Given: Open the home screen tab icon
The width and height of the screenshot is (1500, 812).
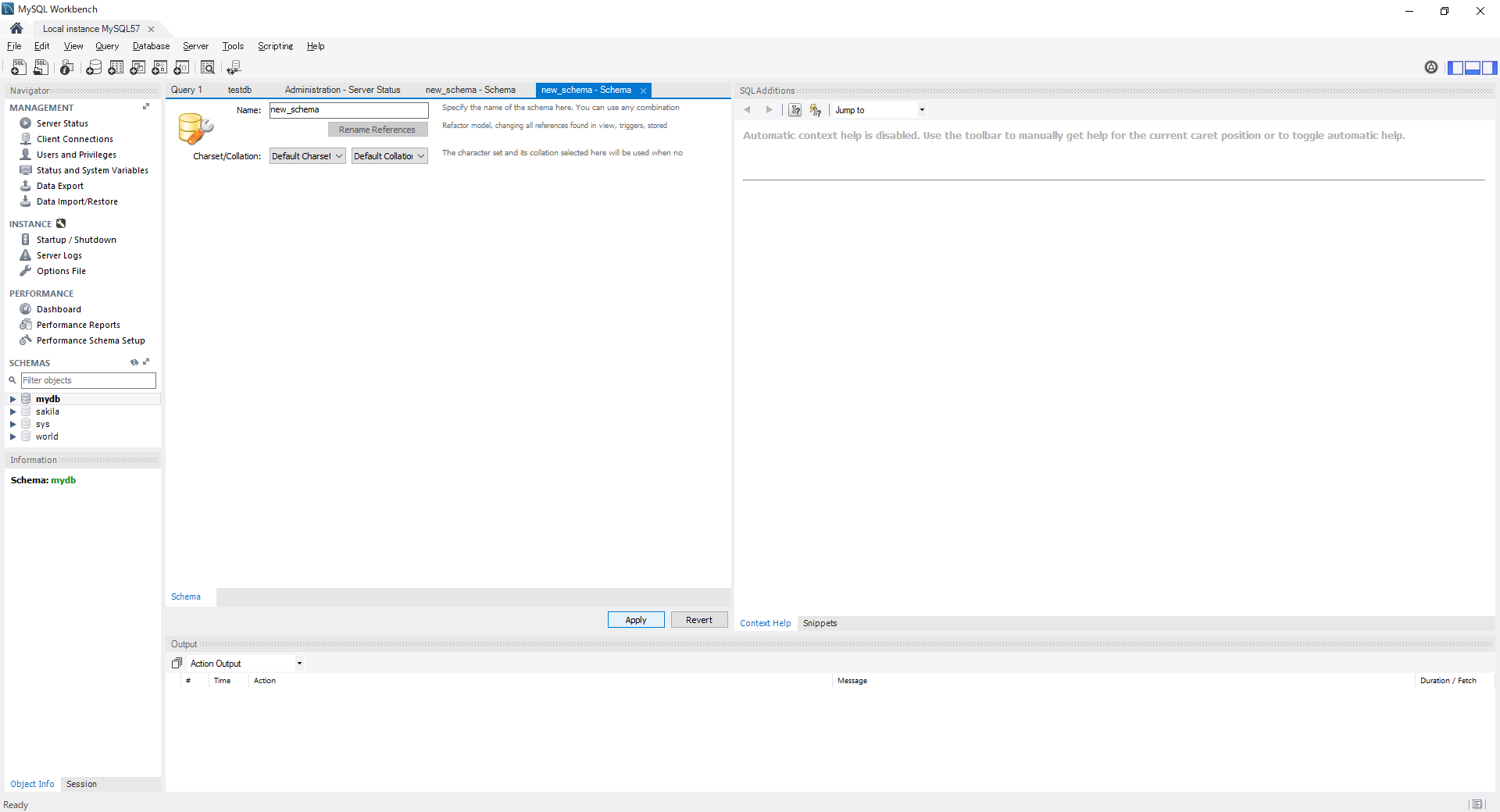Looking at the screenshot, I should coord(16,28).
